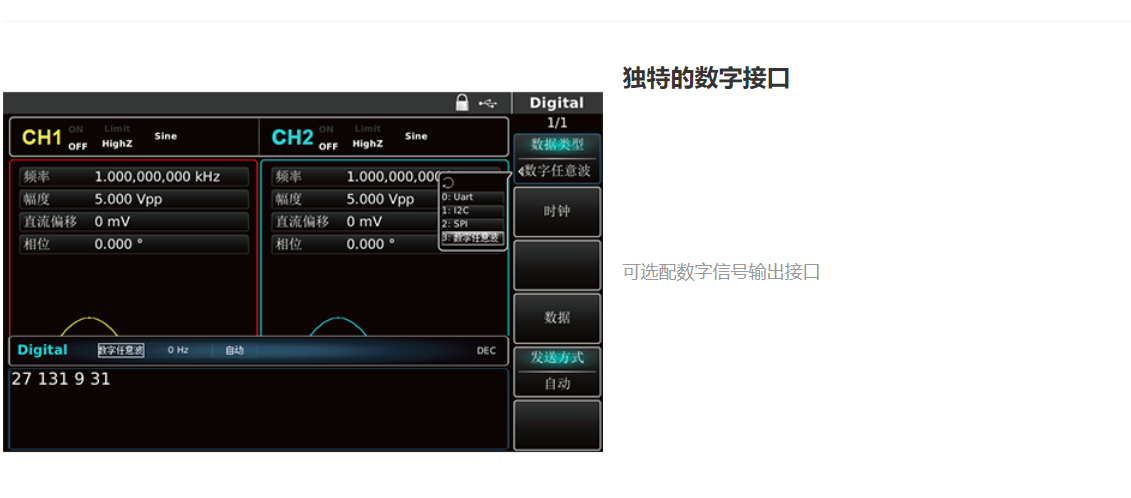Open the 数据类型 softkey menu
This screenshot has width=1131, height=498.
tap(557, 158)
